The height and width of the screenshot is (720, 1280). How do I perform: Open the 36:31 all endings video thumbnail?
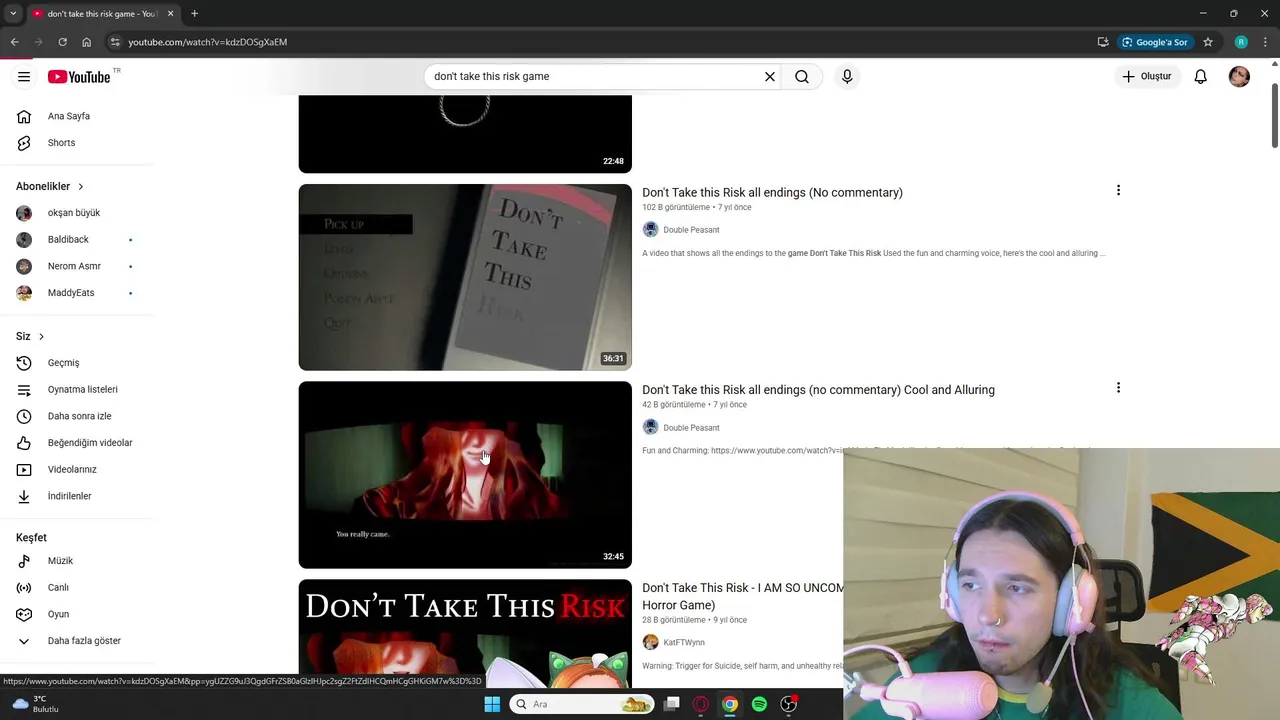pos(465,277)
